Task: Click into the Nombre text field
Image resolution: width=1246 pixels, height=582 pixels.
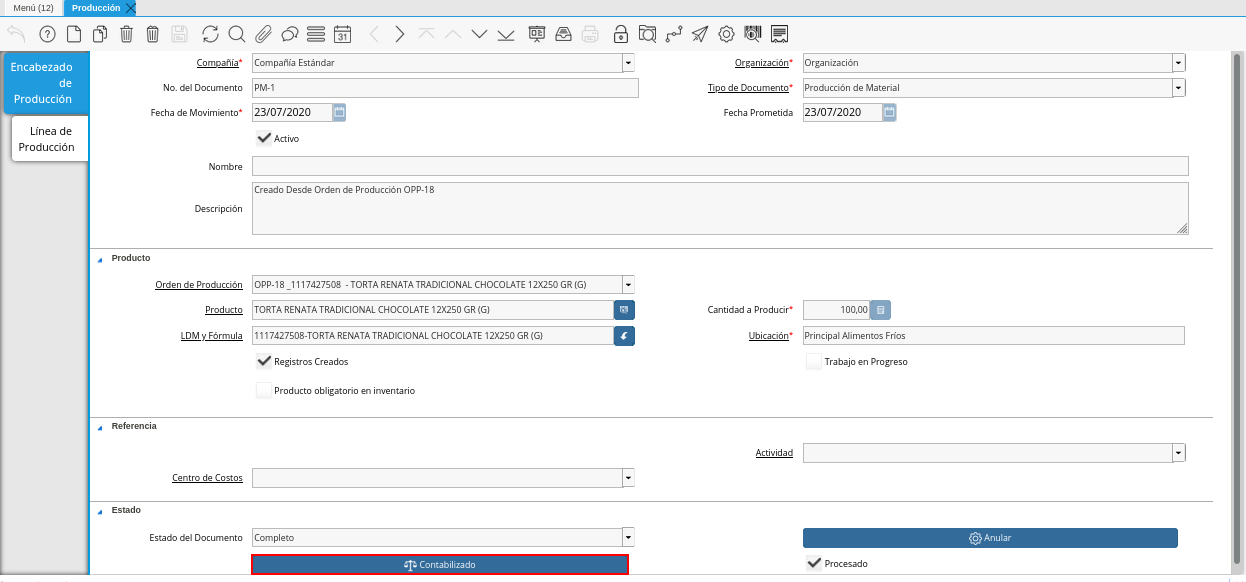Action: (720, 166)
